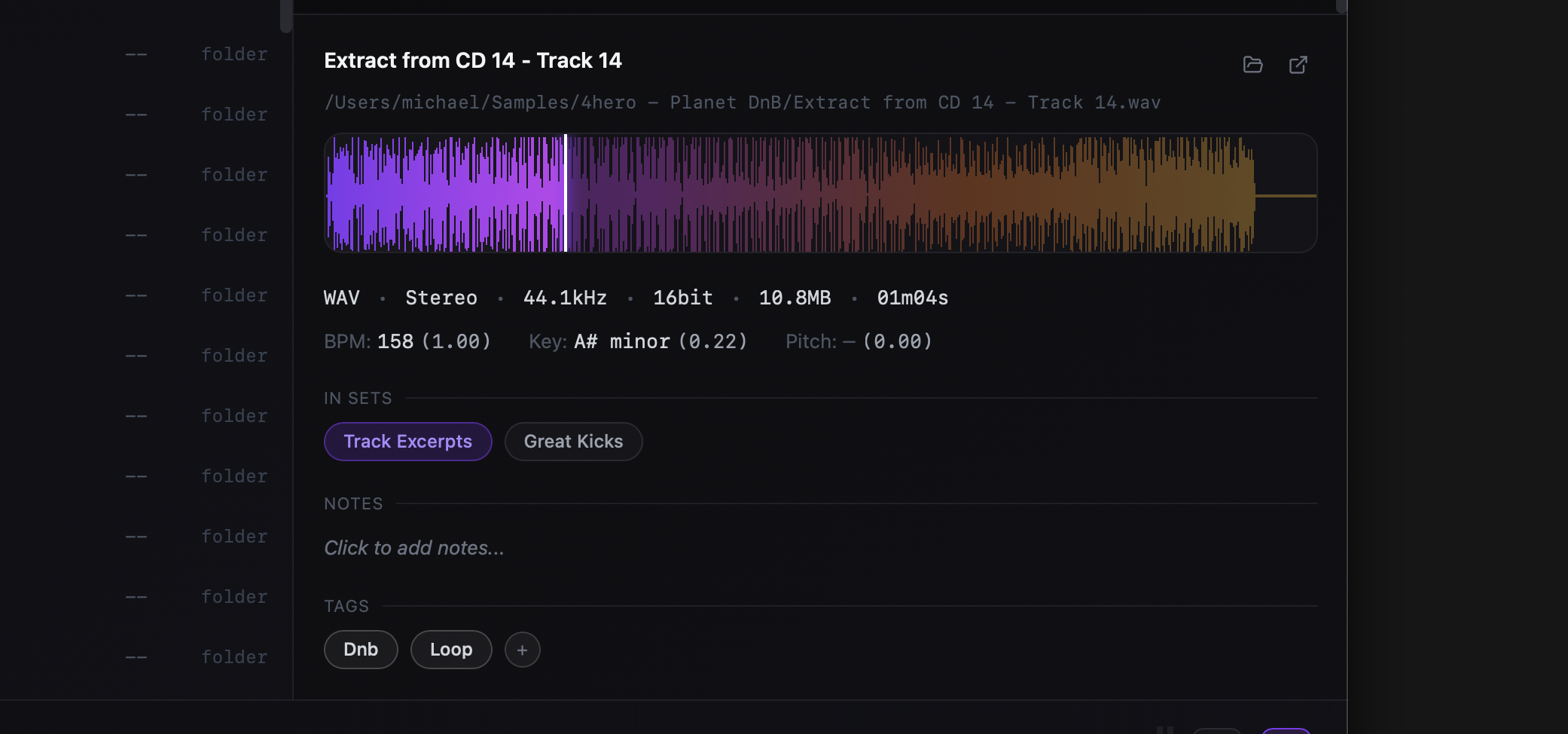Select the bottommost folder row in list
This screenshot has height=734, width=1568.
coord(196,657)
